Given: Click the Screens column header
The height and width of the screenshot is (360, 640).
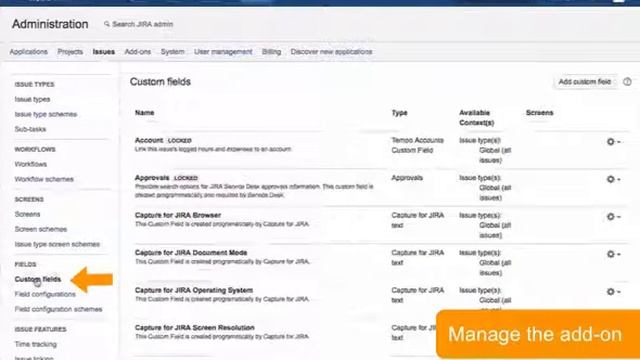Looking at the screenshot, I should [x=540, y=113].
